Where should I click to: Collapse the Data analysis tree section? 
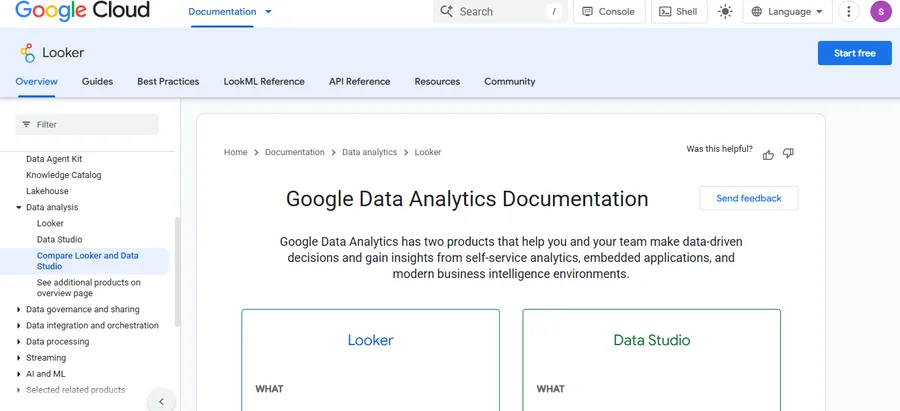(x=19, y=207)
